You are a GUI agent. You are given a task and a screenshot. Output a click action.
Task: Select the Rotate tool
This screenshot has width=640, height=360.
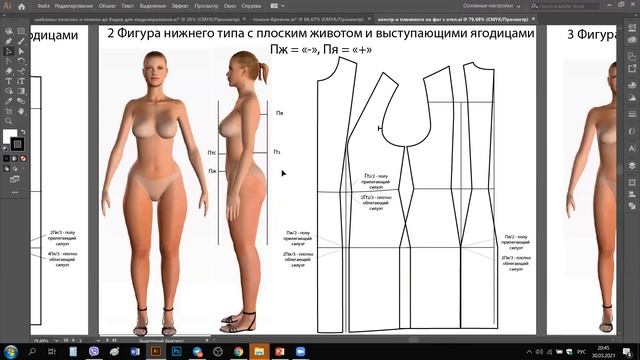21,61
